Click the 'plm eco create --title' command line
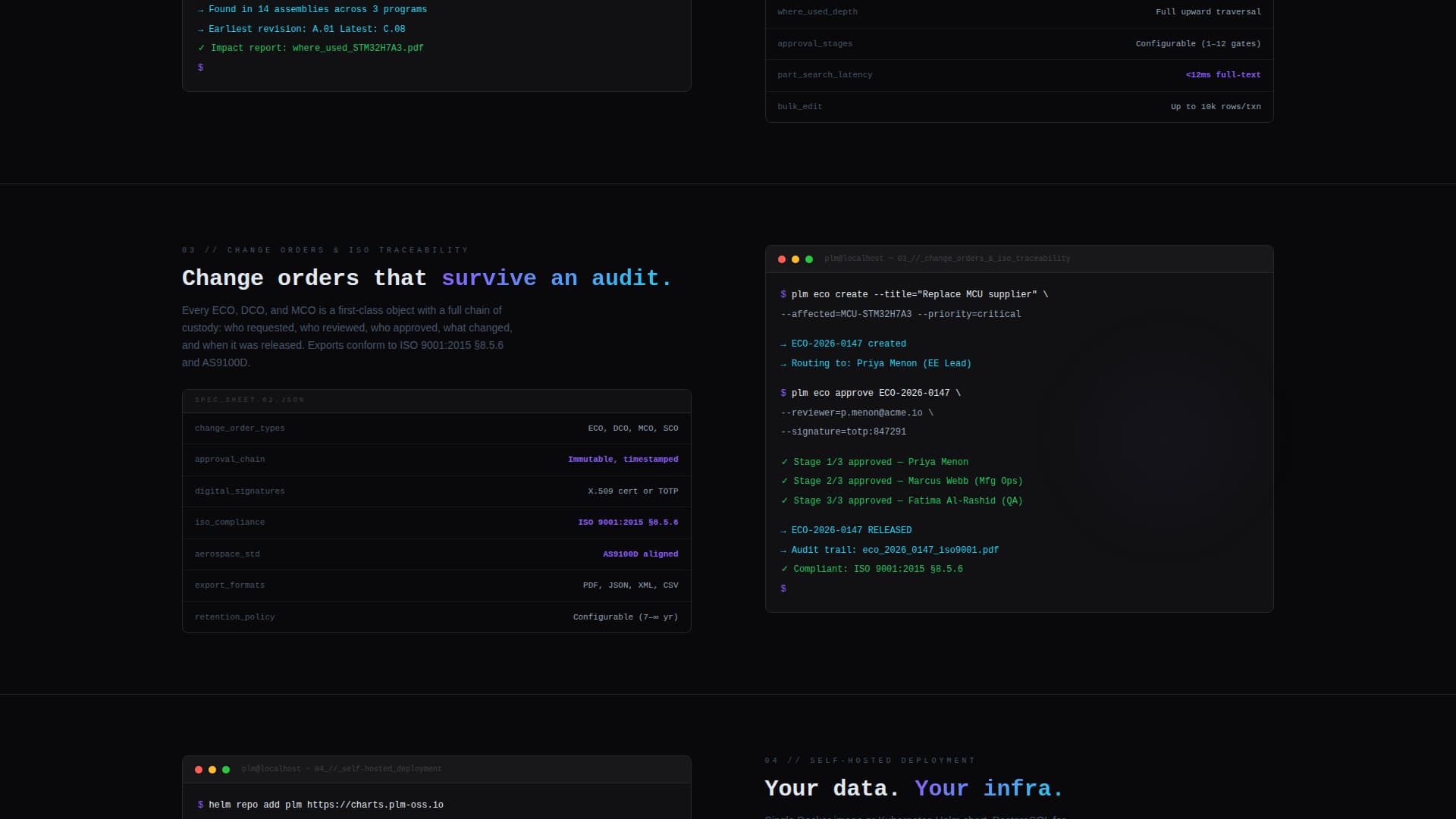 click(915, 294)
